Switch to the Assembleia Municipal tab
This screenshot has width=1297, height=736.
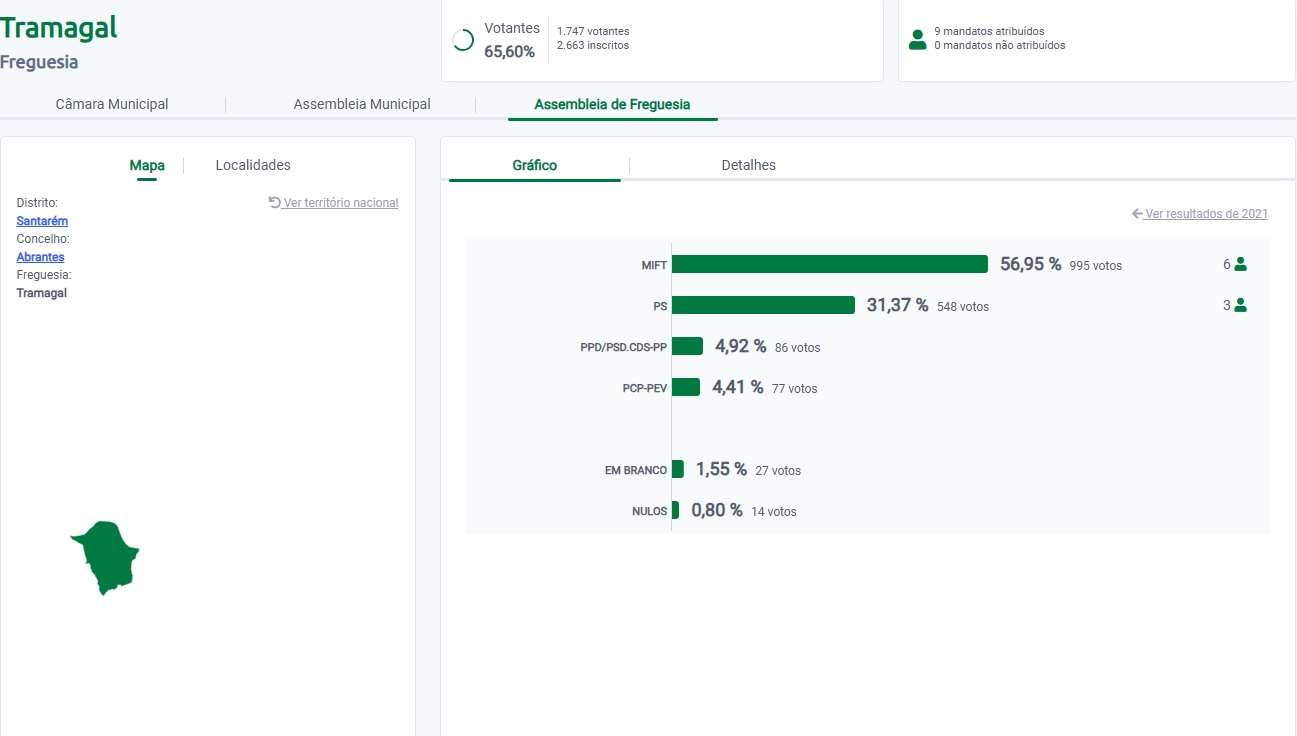(x=362, y=104)
